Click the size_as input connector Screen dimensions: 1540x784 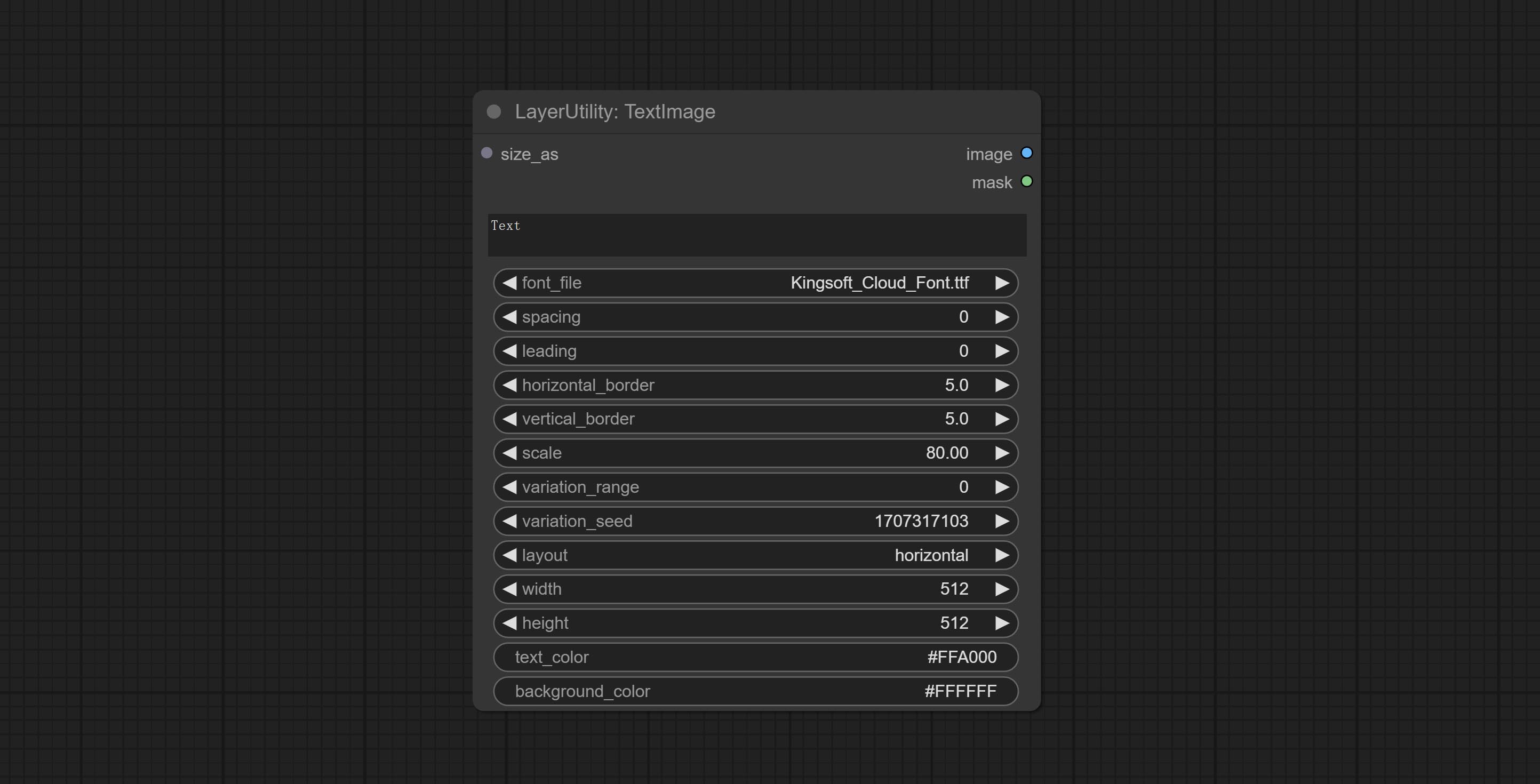click(x=486, y=154)
